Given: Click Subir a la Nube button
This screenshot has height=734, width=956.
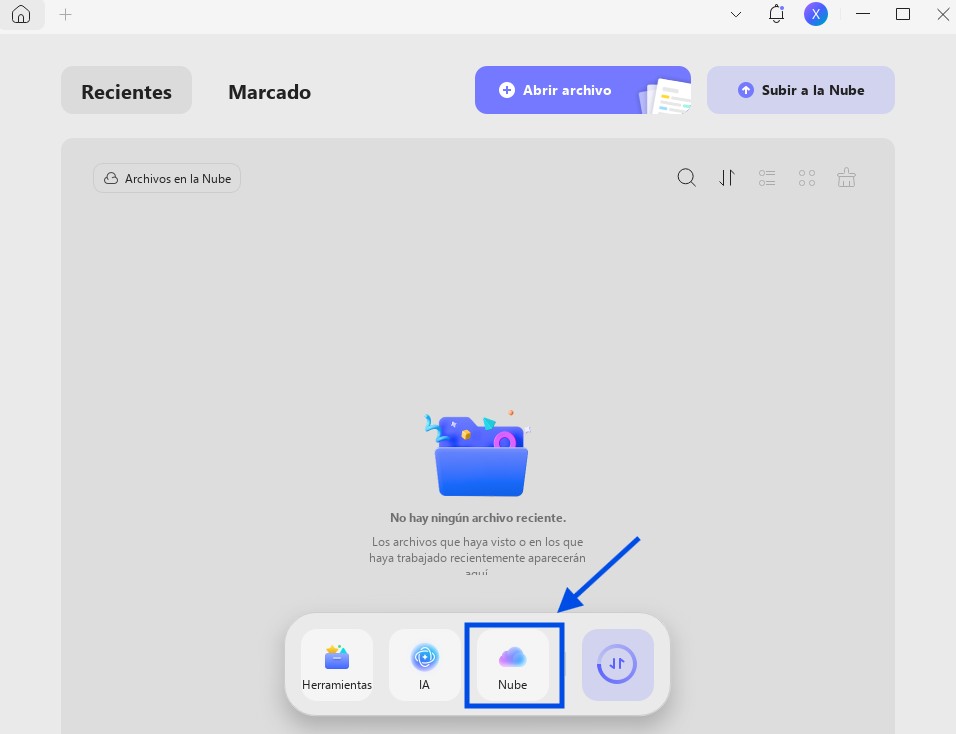Looking at the screenshot, I should click(801, 90).
